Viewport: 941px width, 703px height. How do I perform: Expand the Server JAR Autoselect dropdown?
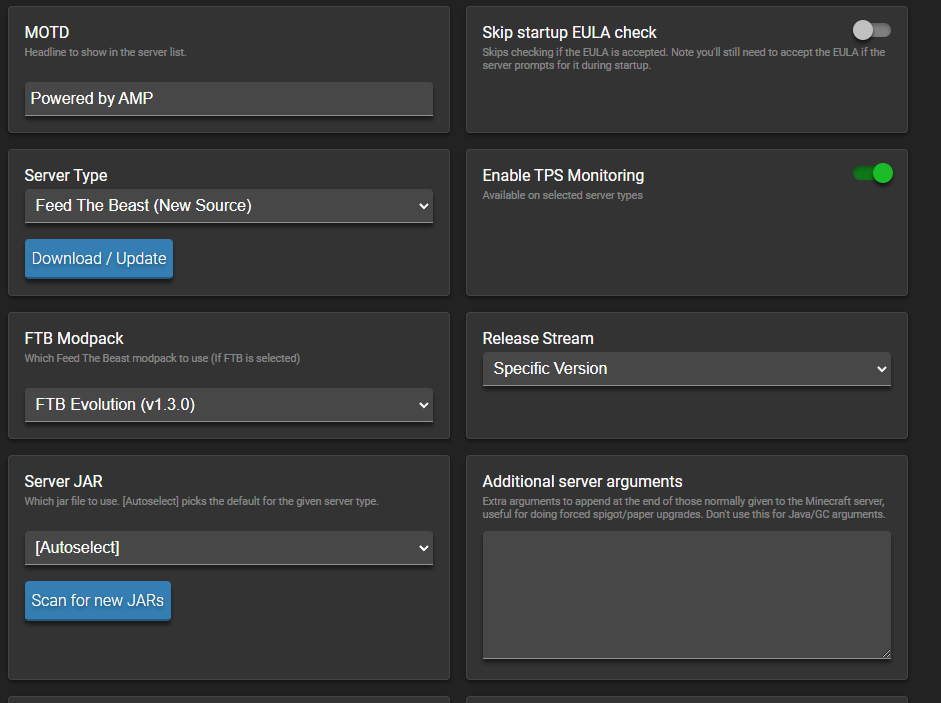pos(228,548)
